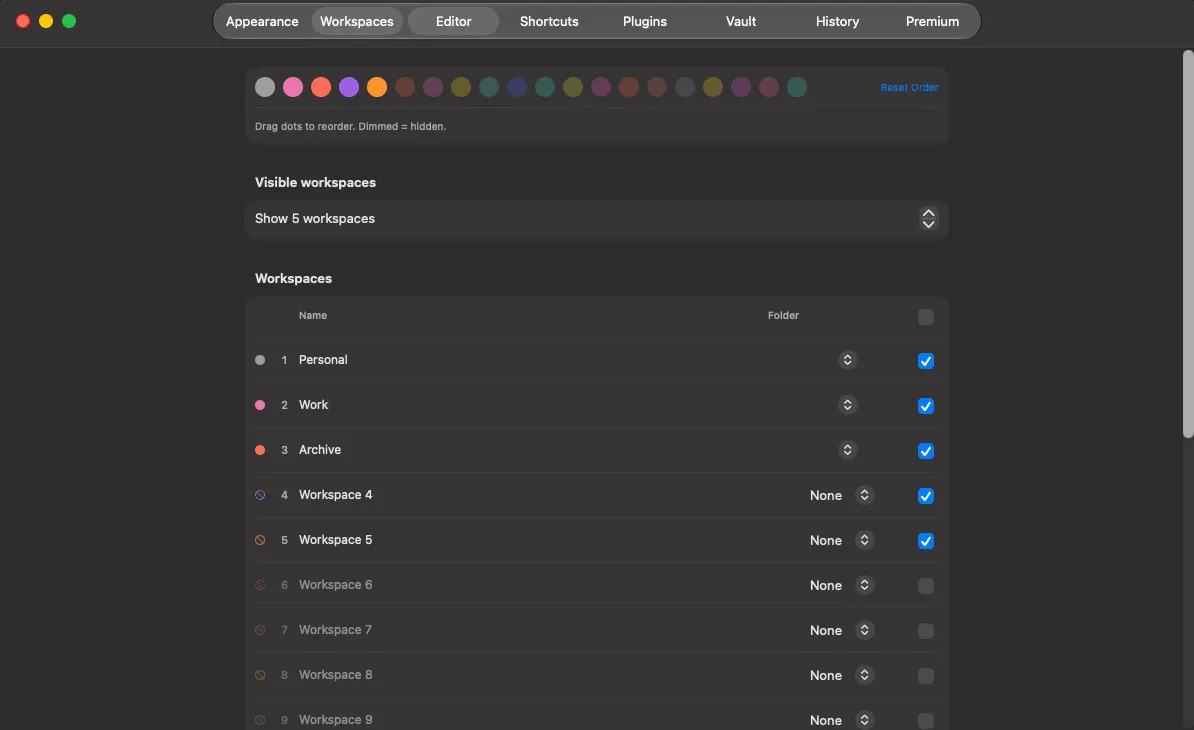The height and width of the screenshot is (730, 1194).
Task: Click the gray dot icon beside Personal
Action: pos(260,360)
